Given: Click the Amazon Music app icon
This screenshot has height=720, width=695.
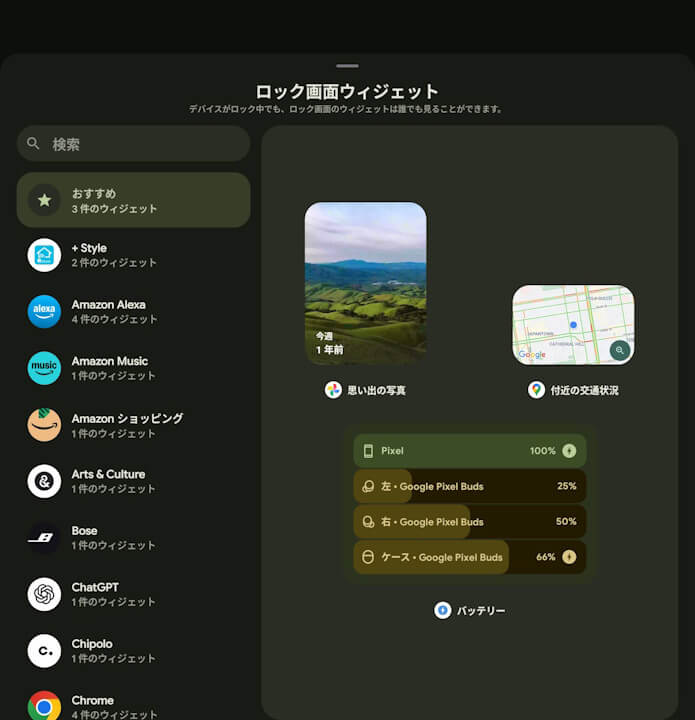Looking at the screenshot, I should (44, 368).
